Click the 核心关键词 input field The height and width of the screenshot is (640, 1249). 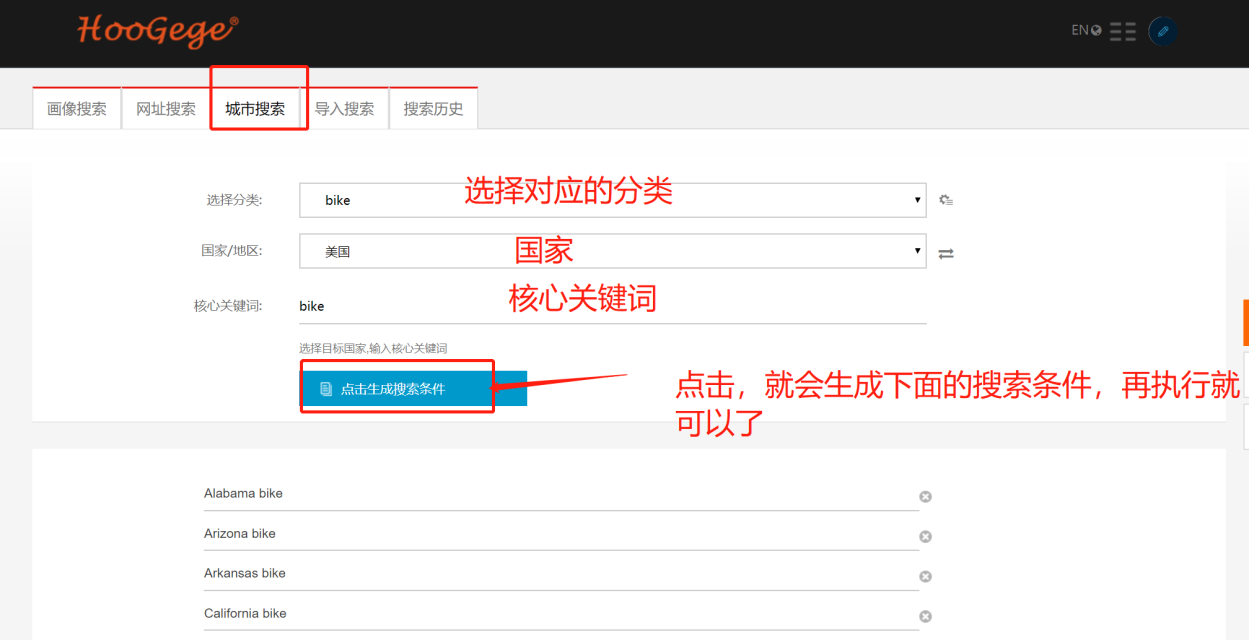[x=612, y=306]
